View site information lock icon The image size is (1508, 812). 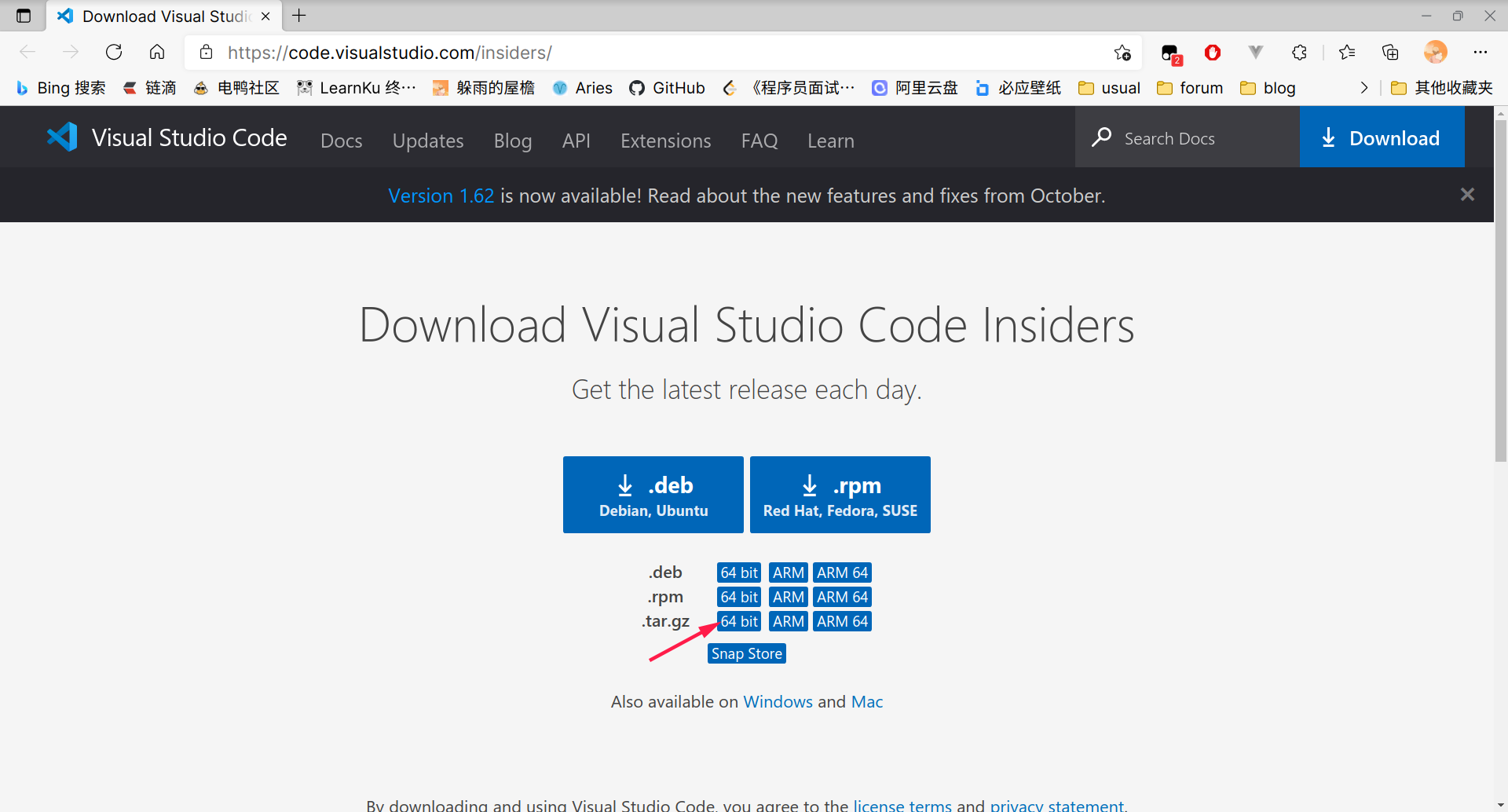(207, 53)
